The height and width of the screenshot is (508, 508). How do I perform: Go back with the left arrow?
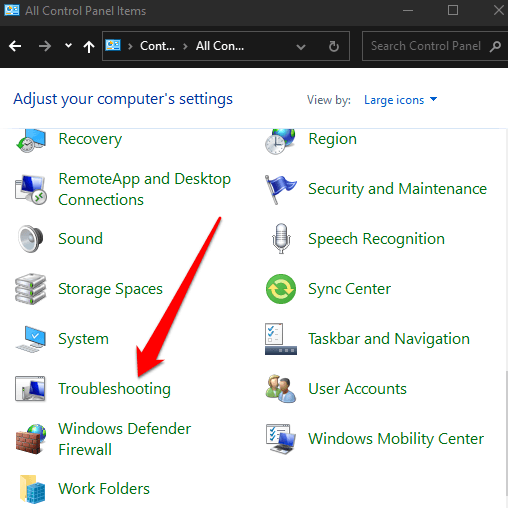[x=15, y=46]
